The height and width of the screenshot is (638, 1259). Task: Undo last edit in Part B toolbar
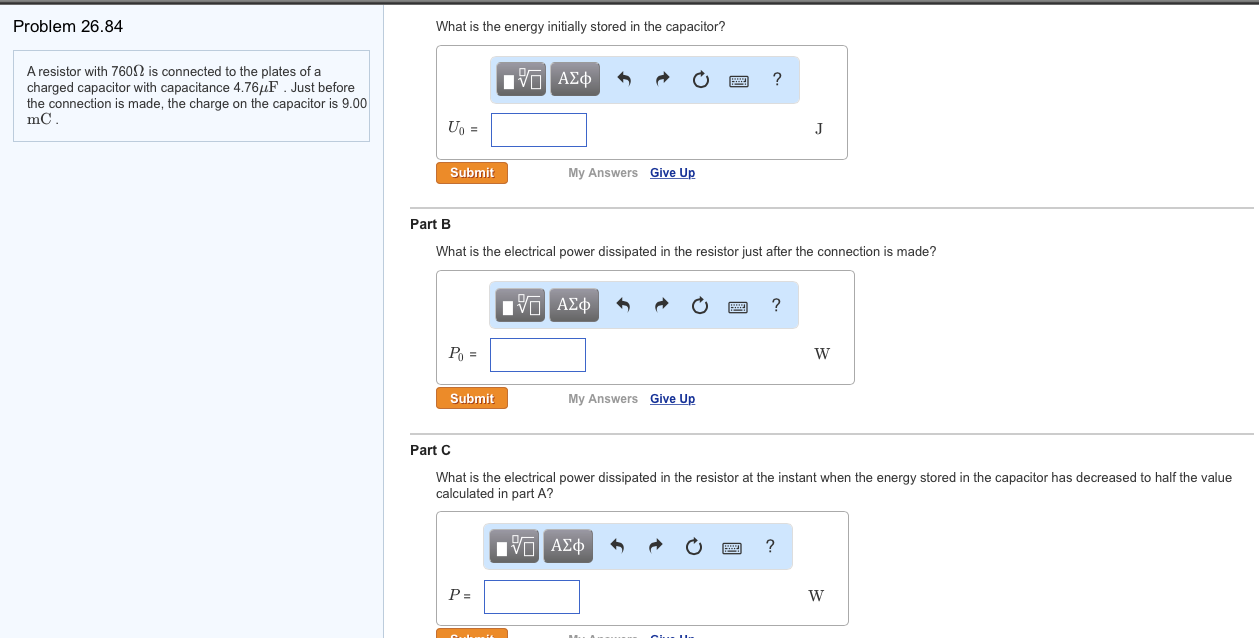click(x=623, y=306)
